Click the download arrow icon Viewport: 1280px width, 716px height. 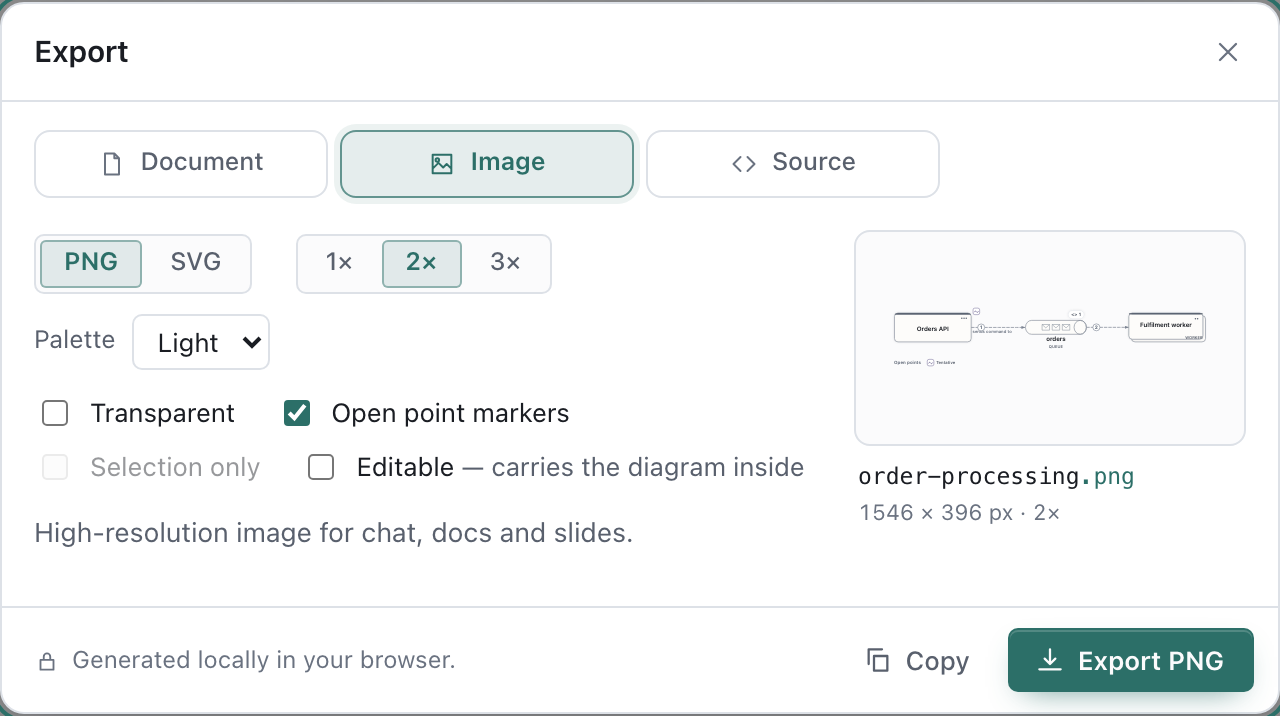1049,660
